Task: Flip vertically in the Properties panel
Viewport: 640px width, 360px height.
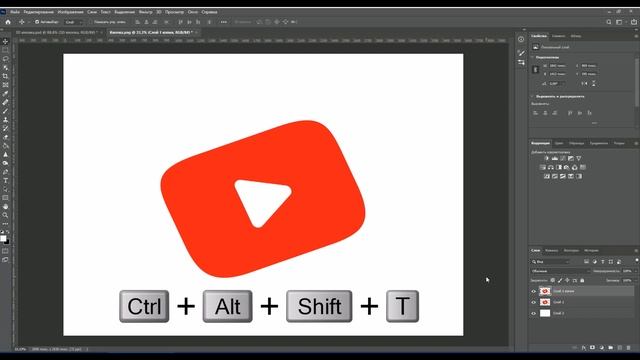Action: (x=593, y=83)
